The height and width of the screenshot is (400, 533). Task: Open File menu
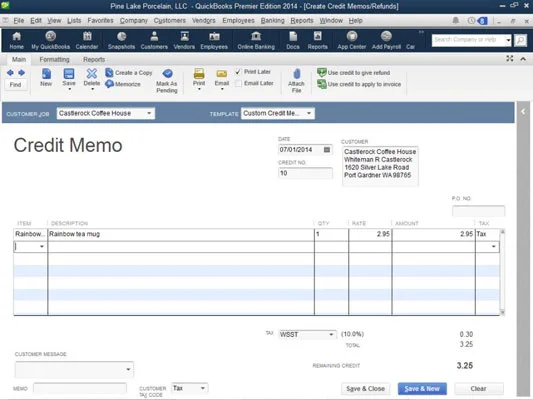coord(19,21)
